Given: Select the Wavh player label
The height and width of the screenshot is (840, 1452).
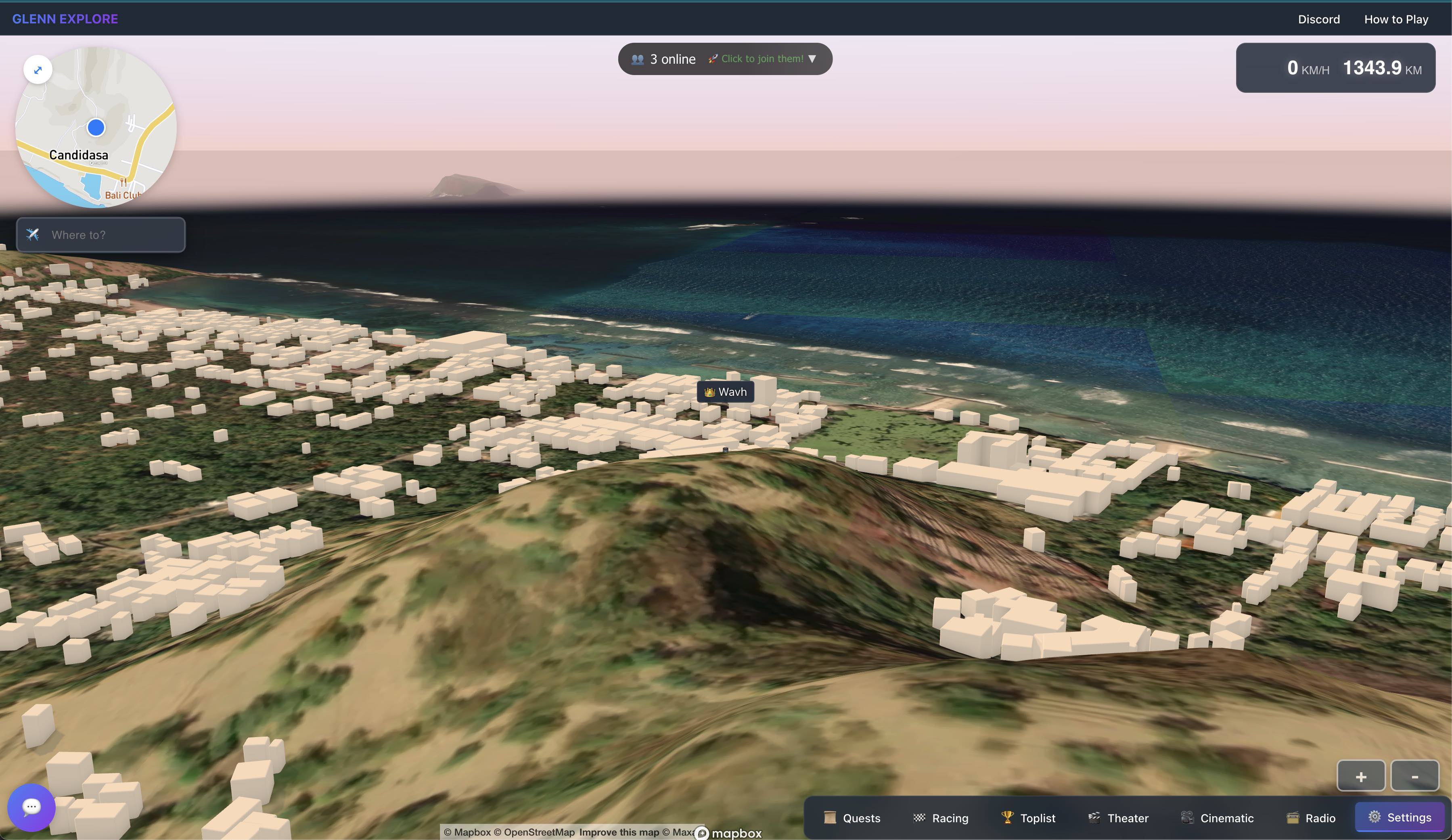Looking at the screenshot, I should click(x=726, y=392).
